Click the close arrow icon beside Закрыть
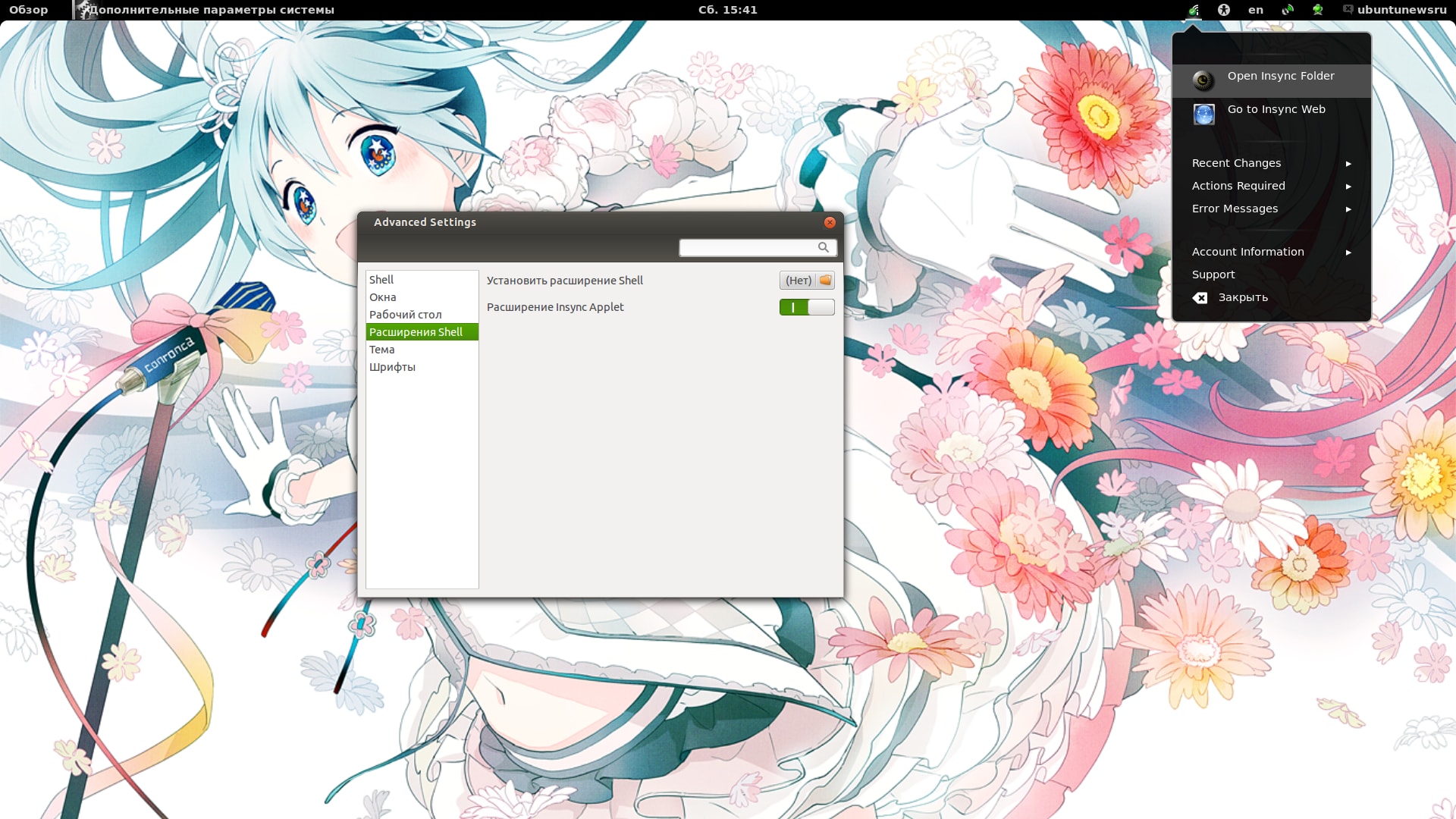 [1200, 298]
